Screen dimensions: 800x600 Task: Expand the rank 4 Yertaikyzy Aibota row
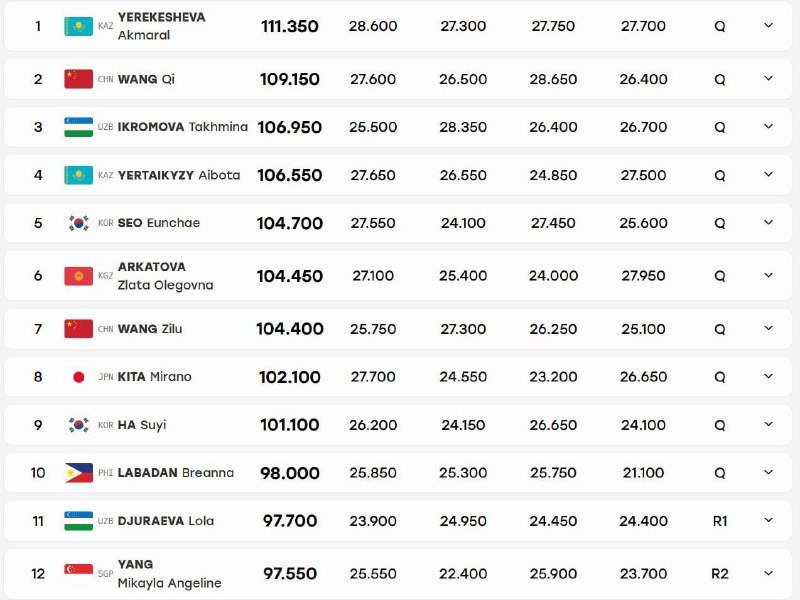[x=768, y=174]
